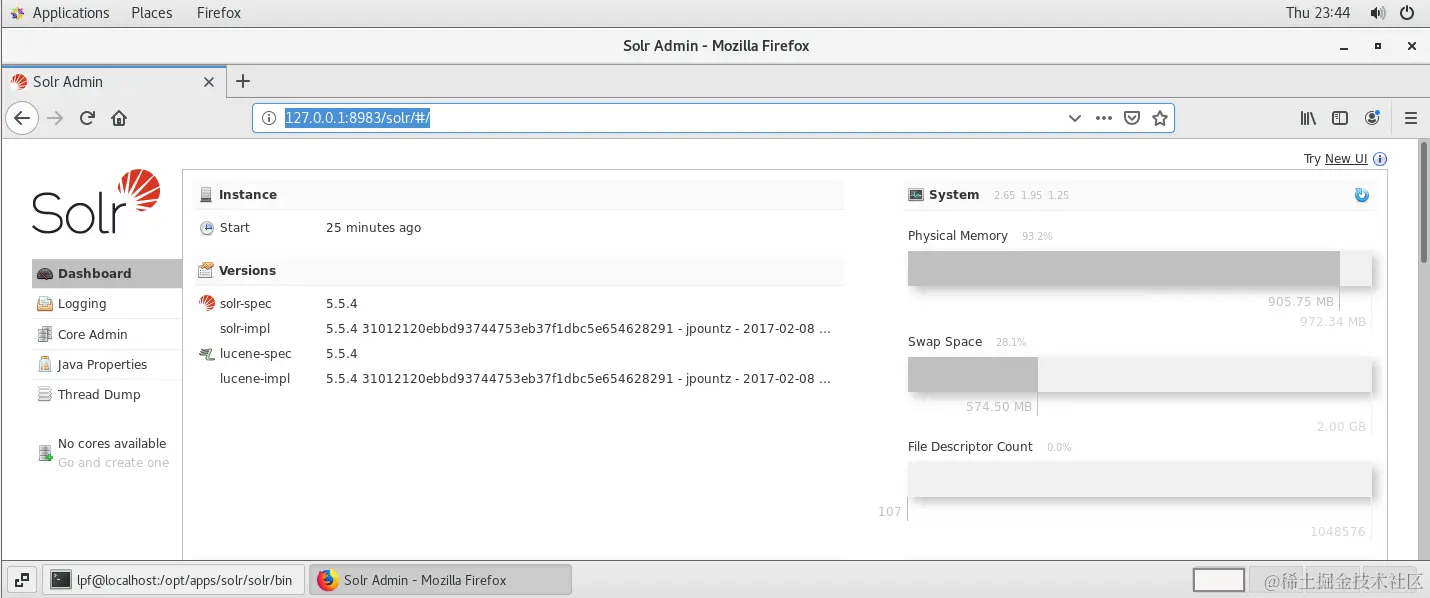Open a new browser tab
The width and height of the screenshot is (1430, 598).
tap(242, 82)
